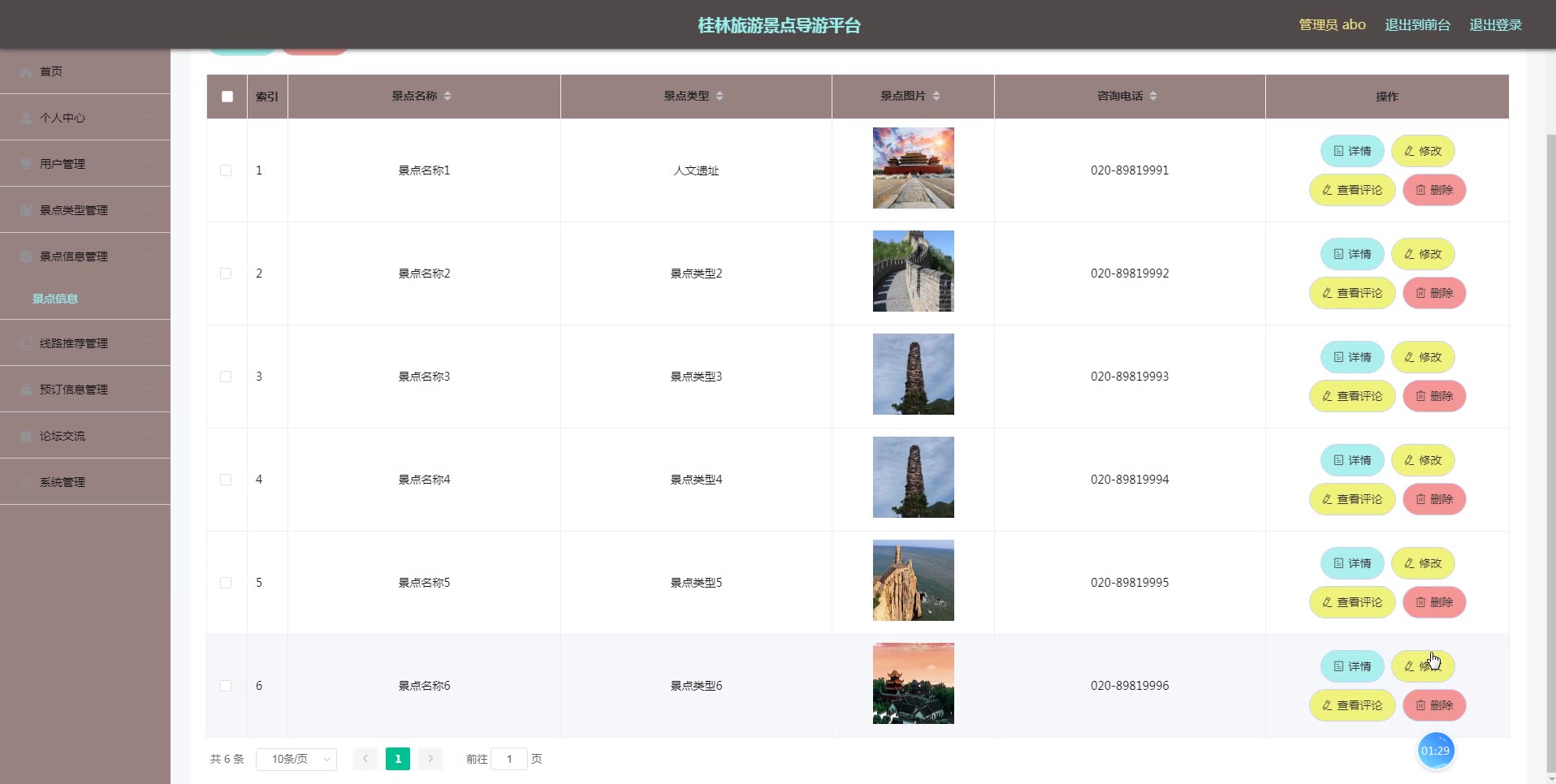Sort table by 景点图片 sort arrows

[936, 96]
